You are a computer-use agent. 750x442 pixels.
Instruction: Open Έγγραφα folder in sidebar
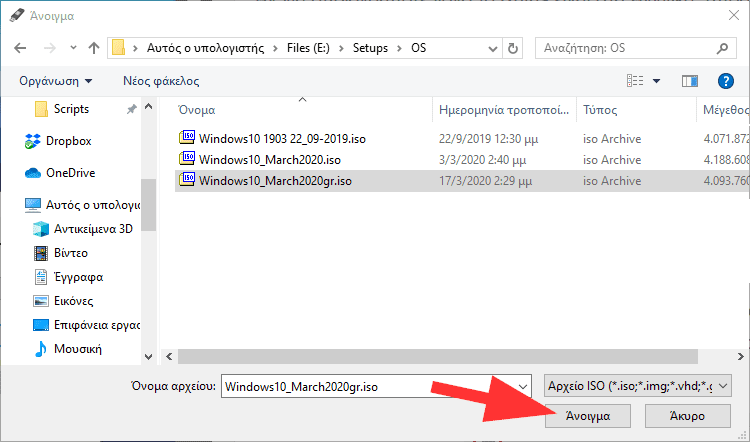(x=68, y=277)
